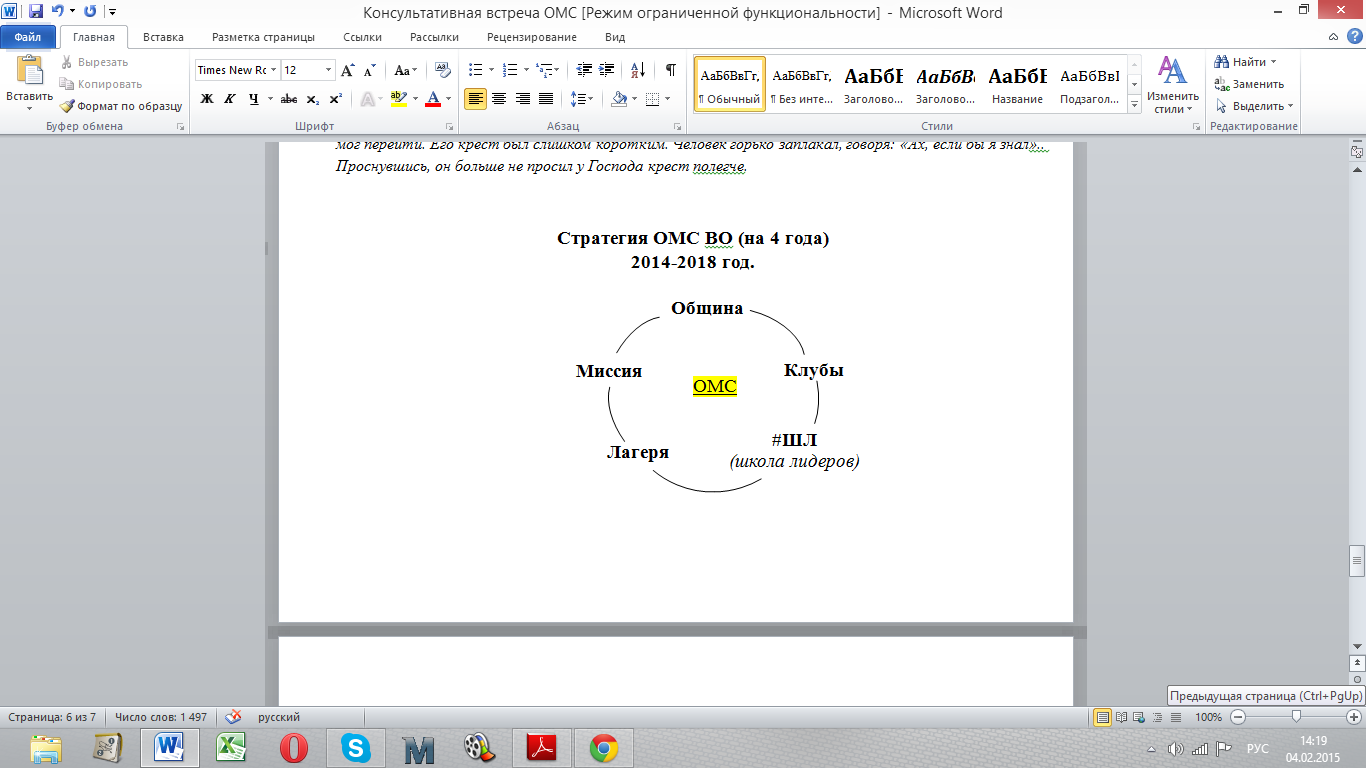Toggle show paragraph marks ¶

pos(670,70)
